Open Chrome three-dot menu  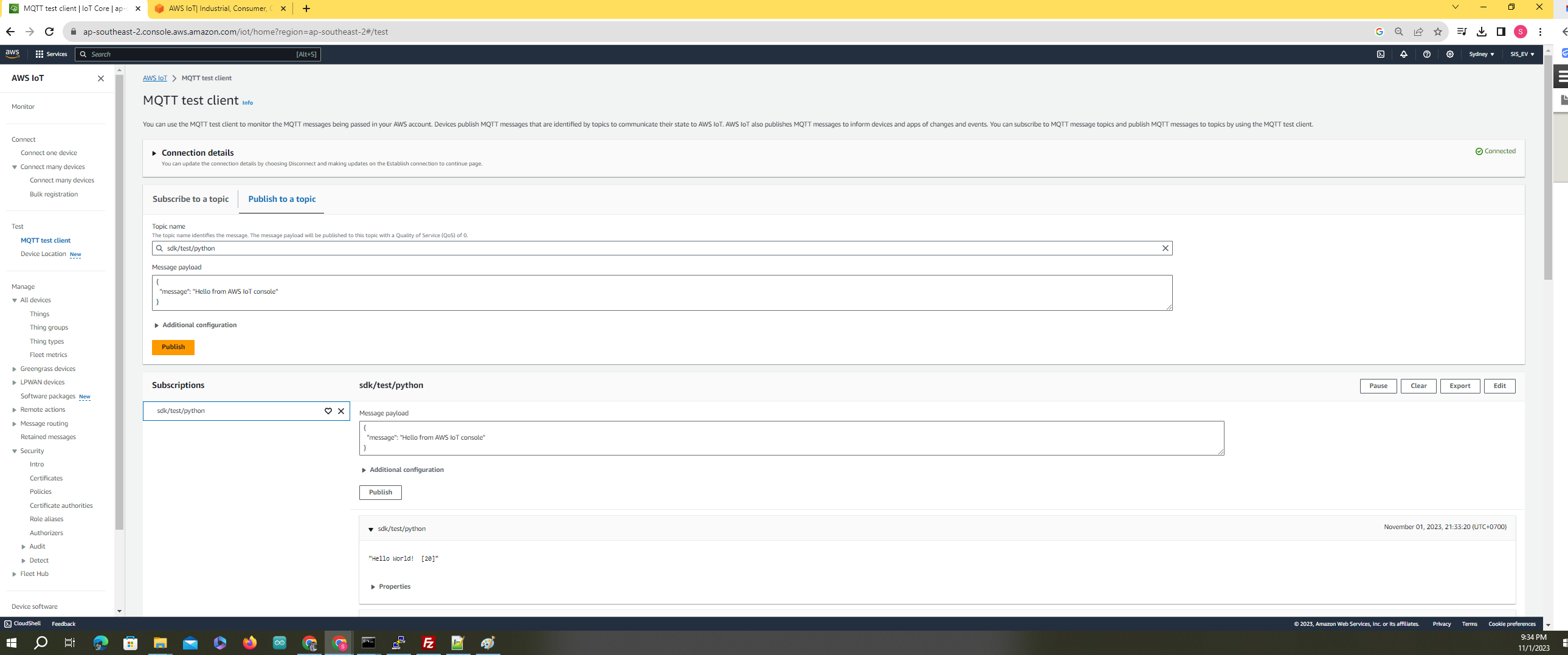coord(1540,32)
